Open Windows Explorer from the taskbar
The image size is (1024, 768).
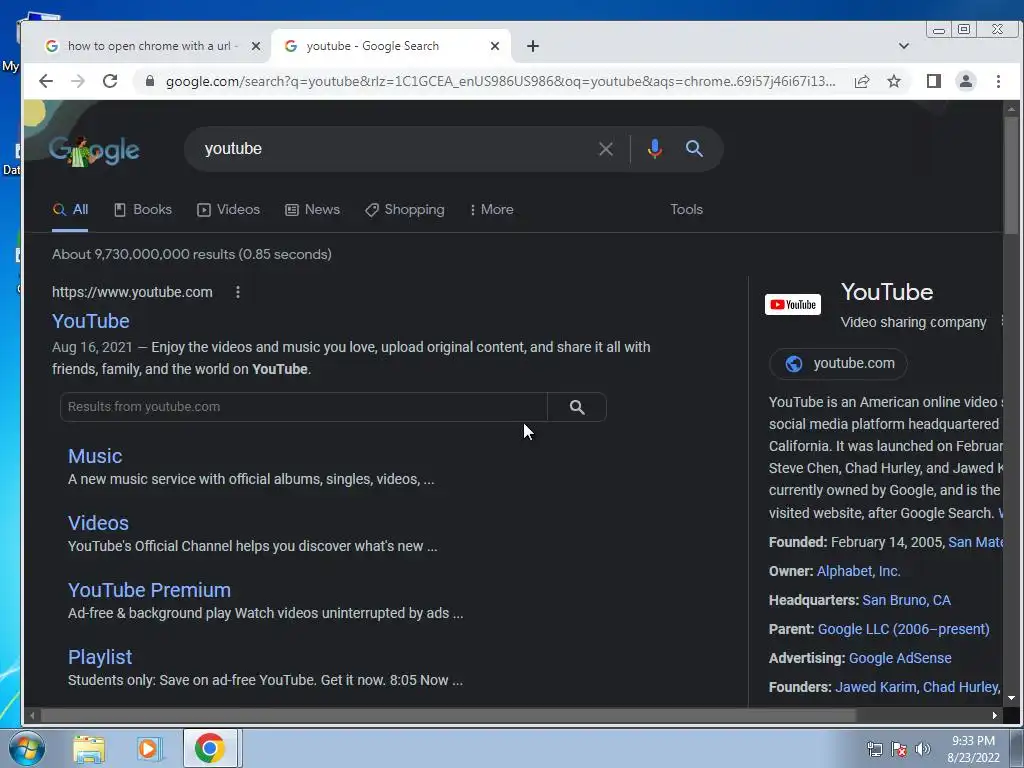click(89, 749)
